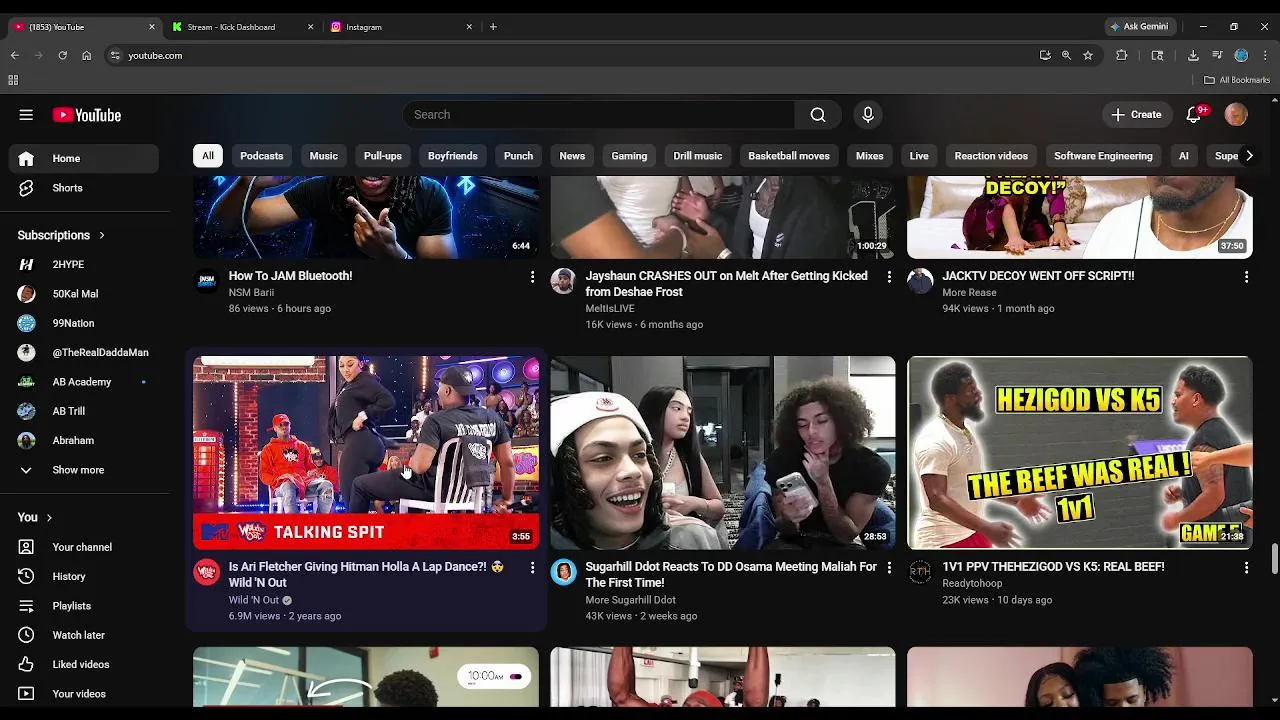The width and height of the screenshot is (1280, 720).
Task: Go to Home in sidebar
Action: (84, 159)
